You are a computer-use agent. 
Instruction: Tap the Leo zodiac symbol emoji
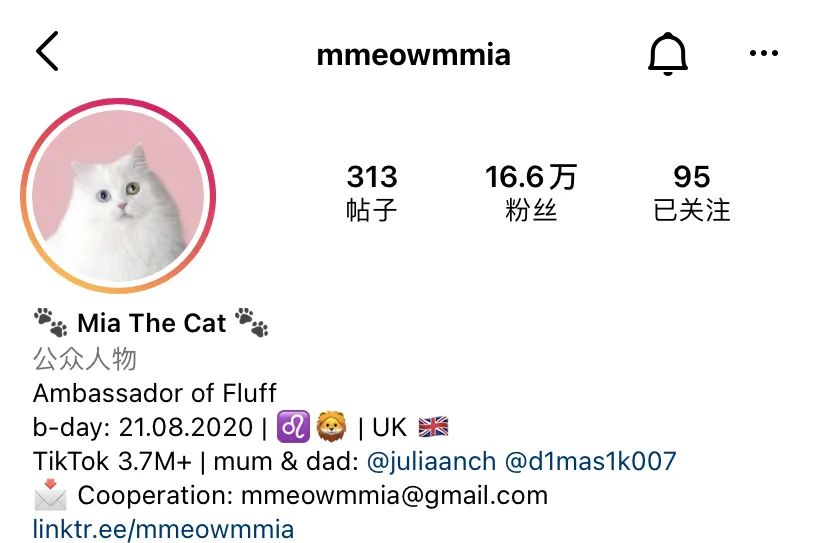click(x=293, y=427)
